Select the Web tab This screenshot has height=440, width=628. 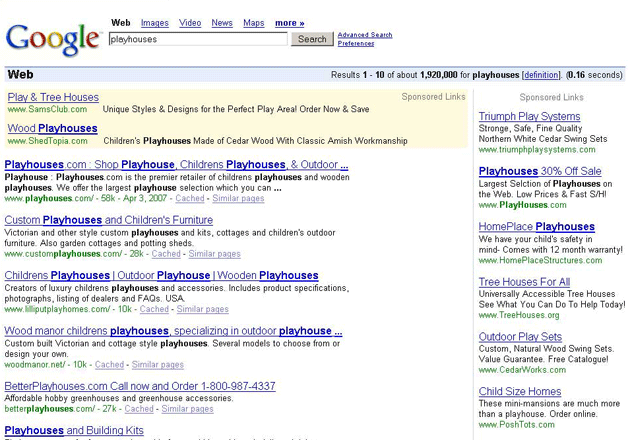tap(121, 23)
